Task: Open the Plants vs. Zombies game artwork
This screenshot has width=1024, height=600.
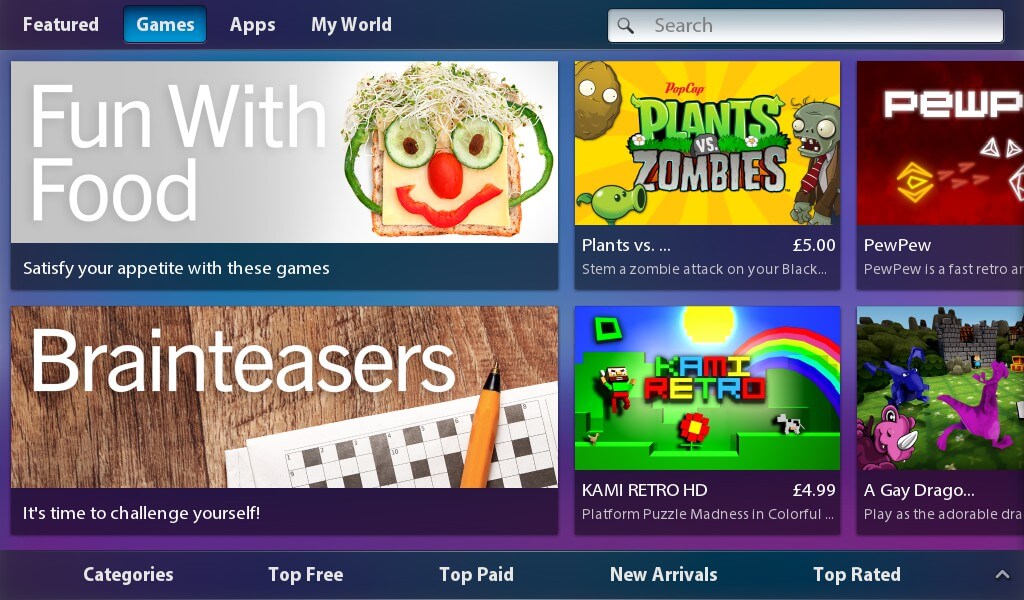Action: coord(707,143)
